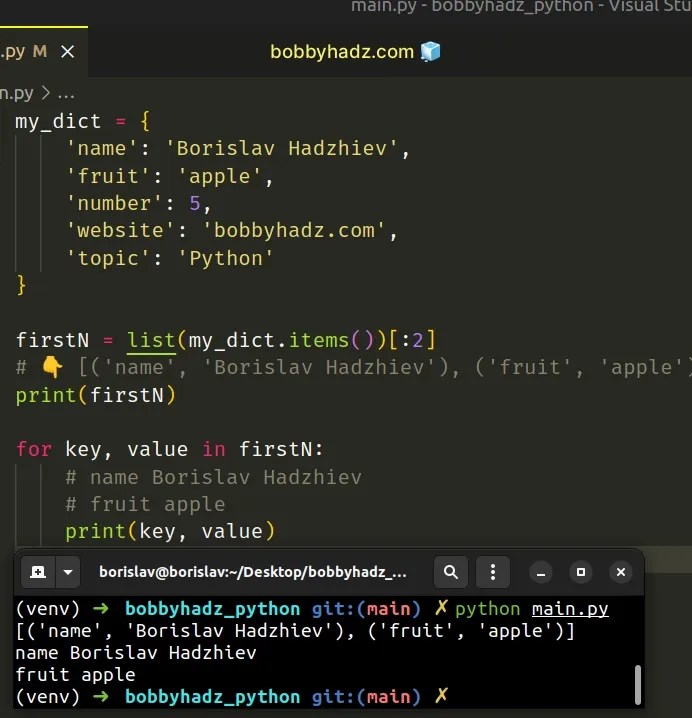This screenshot has height=718, width=692.
Task: Click the '# name Borislav Hadzhiev' comment
Action: [x=213, y=477]
